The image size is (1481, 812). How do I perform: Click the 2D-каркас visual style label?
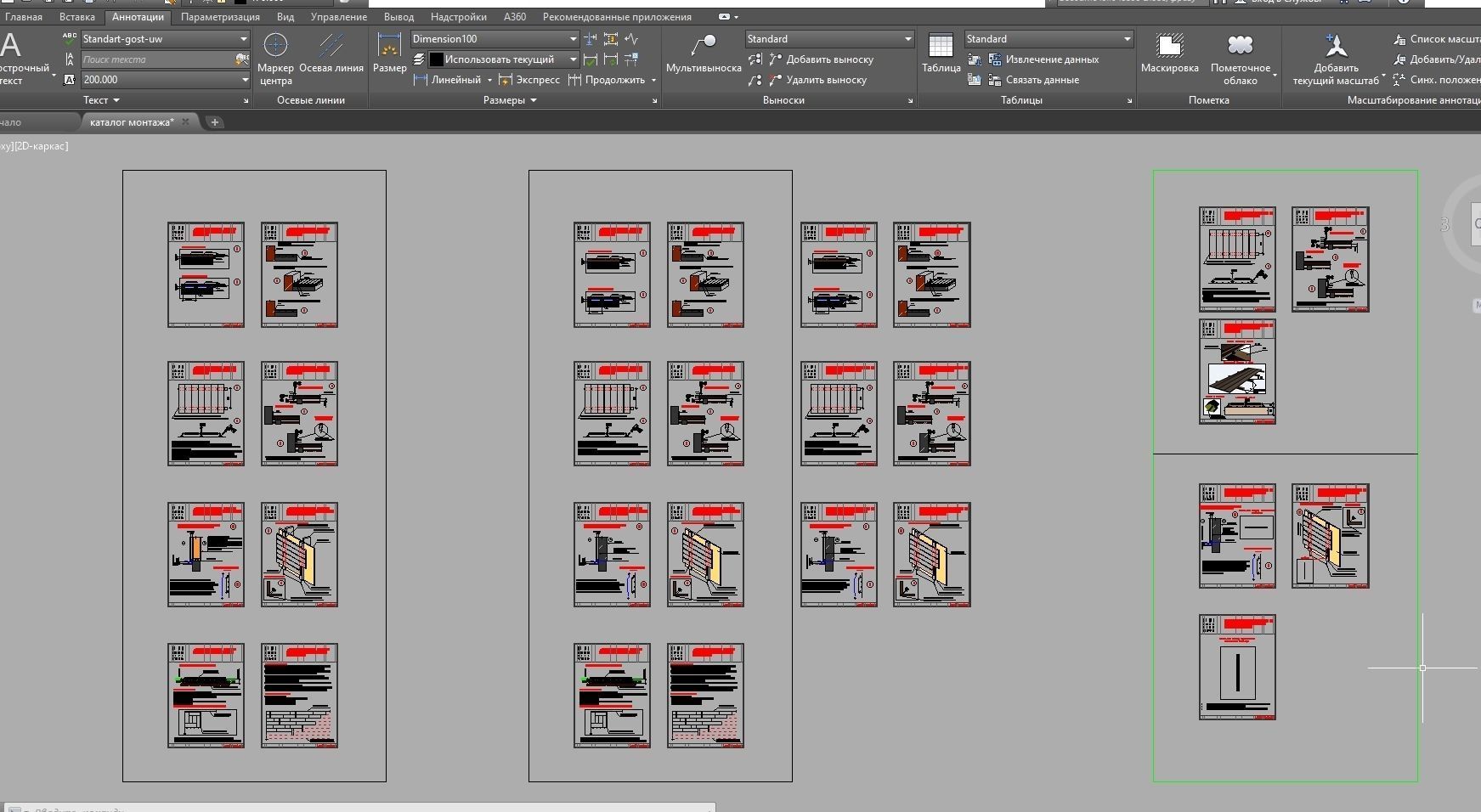point(42,146)
